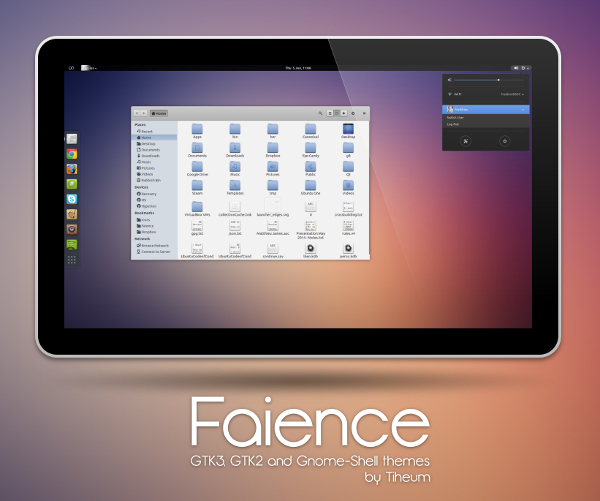Click the power icon in system menu
The image size is (600, 501).
505,141
